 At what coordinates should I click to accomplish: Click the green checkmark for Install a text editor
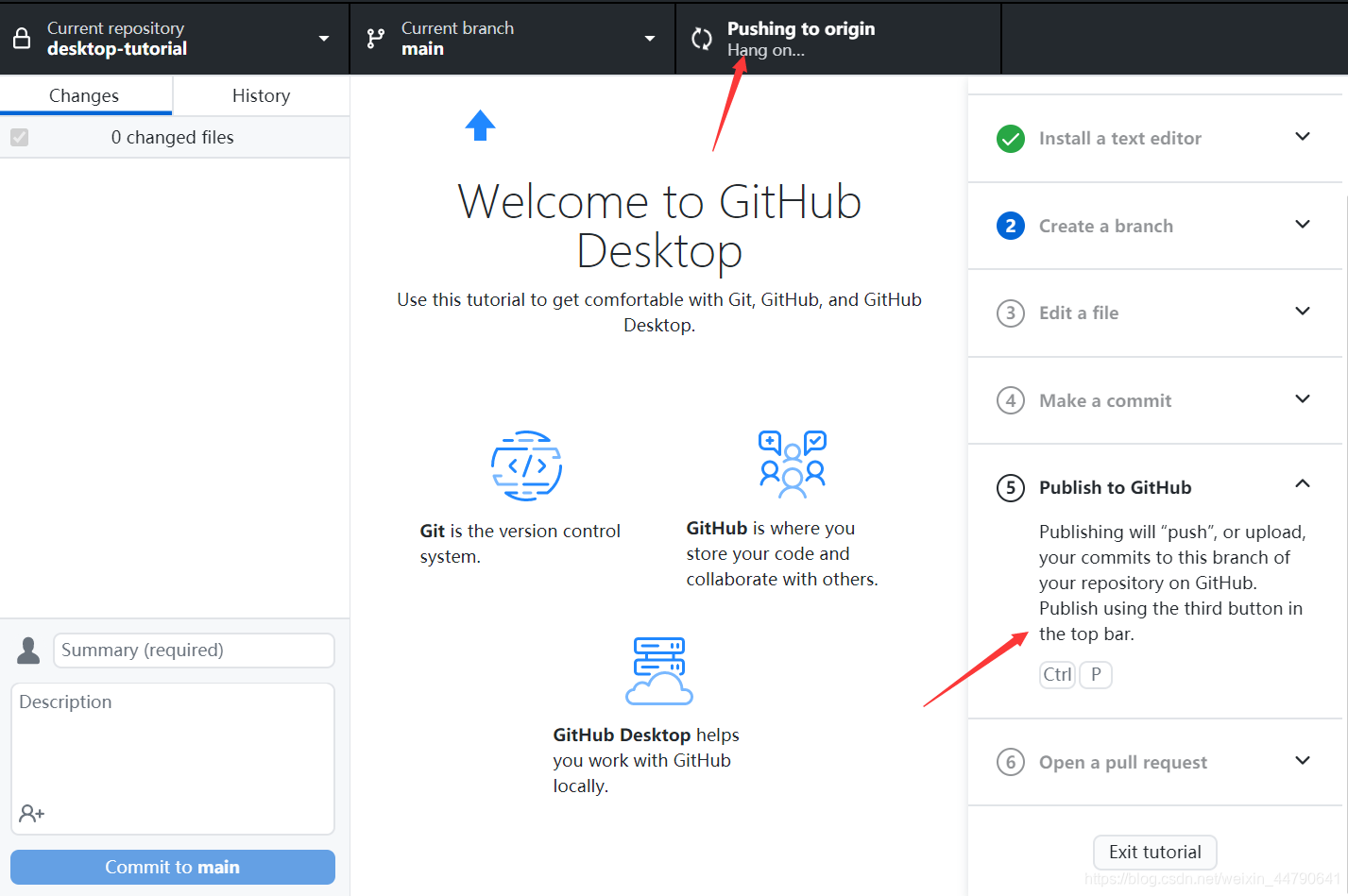tap(1011, 139)
